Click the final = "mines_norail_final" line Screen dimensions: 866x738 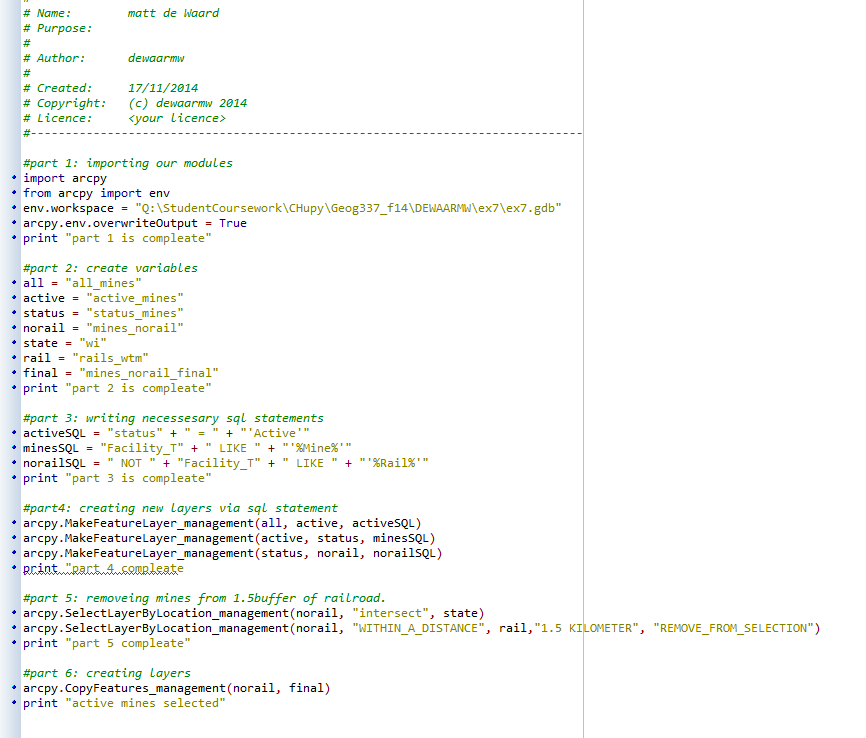(121, 373)
